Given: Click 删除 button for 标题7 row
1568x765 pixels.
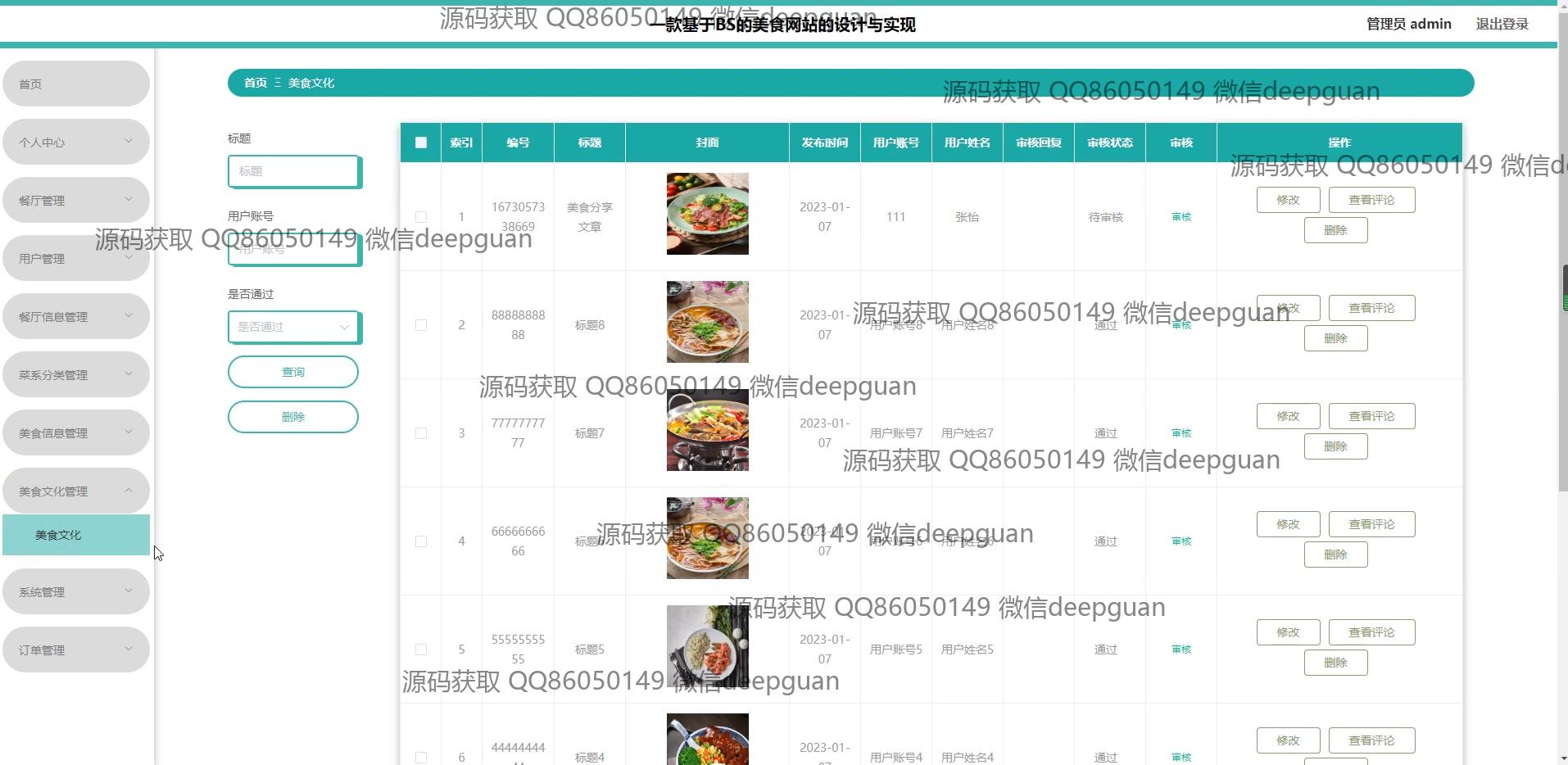Looking at the screenshot, I should 1336,446.
